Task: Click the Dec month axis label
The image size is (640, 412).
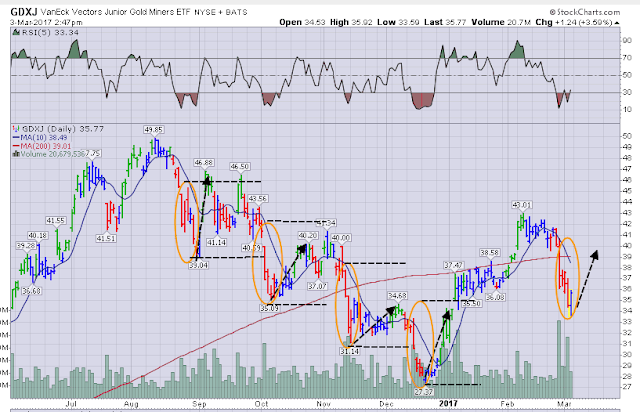Action: tap(386, 403)
